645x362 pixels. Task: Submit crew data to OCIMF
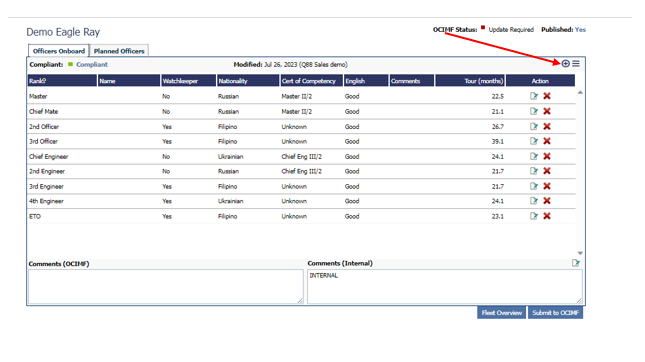(x=555, y=313)
